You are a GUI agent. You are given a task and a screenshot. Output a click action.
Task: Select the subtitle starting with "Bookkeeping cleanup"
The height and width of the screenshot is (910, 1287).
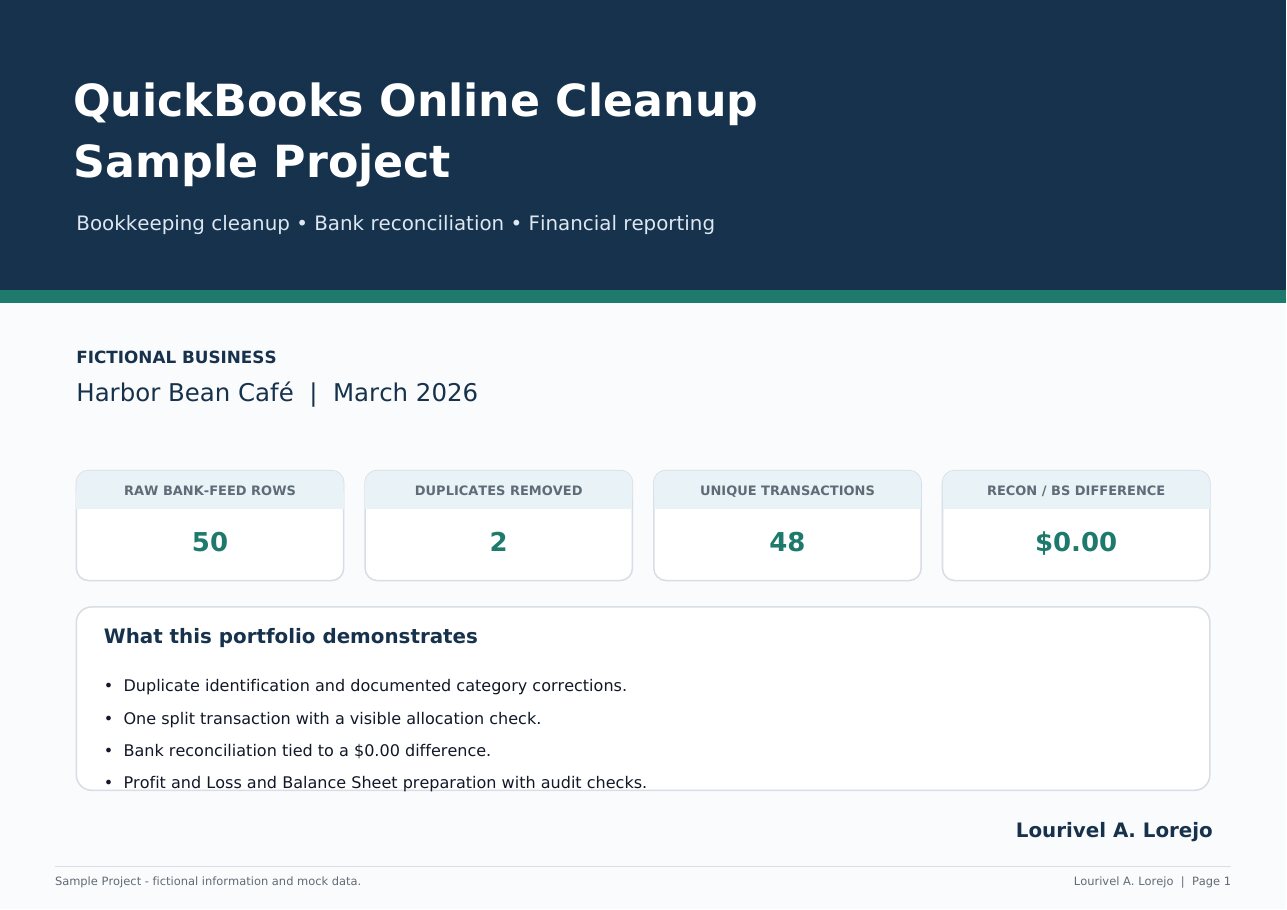pos(395,223)
